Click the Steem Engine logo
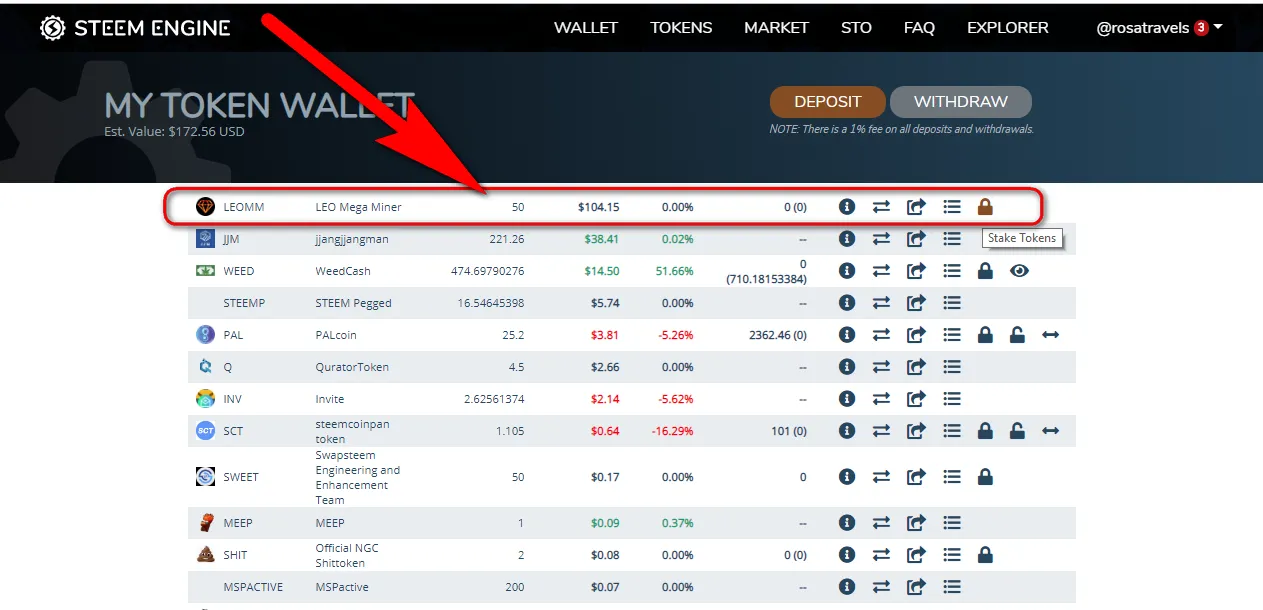1263x610 pixels. [x=135, y=28]
